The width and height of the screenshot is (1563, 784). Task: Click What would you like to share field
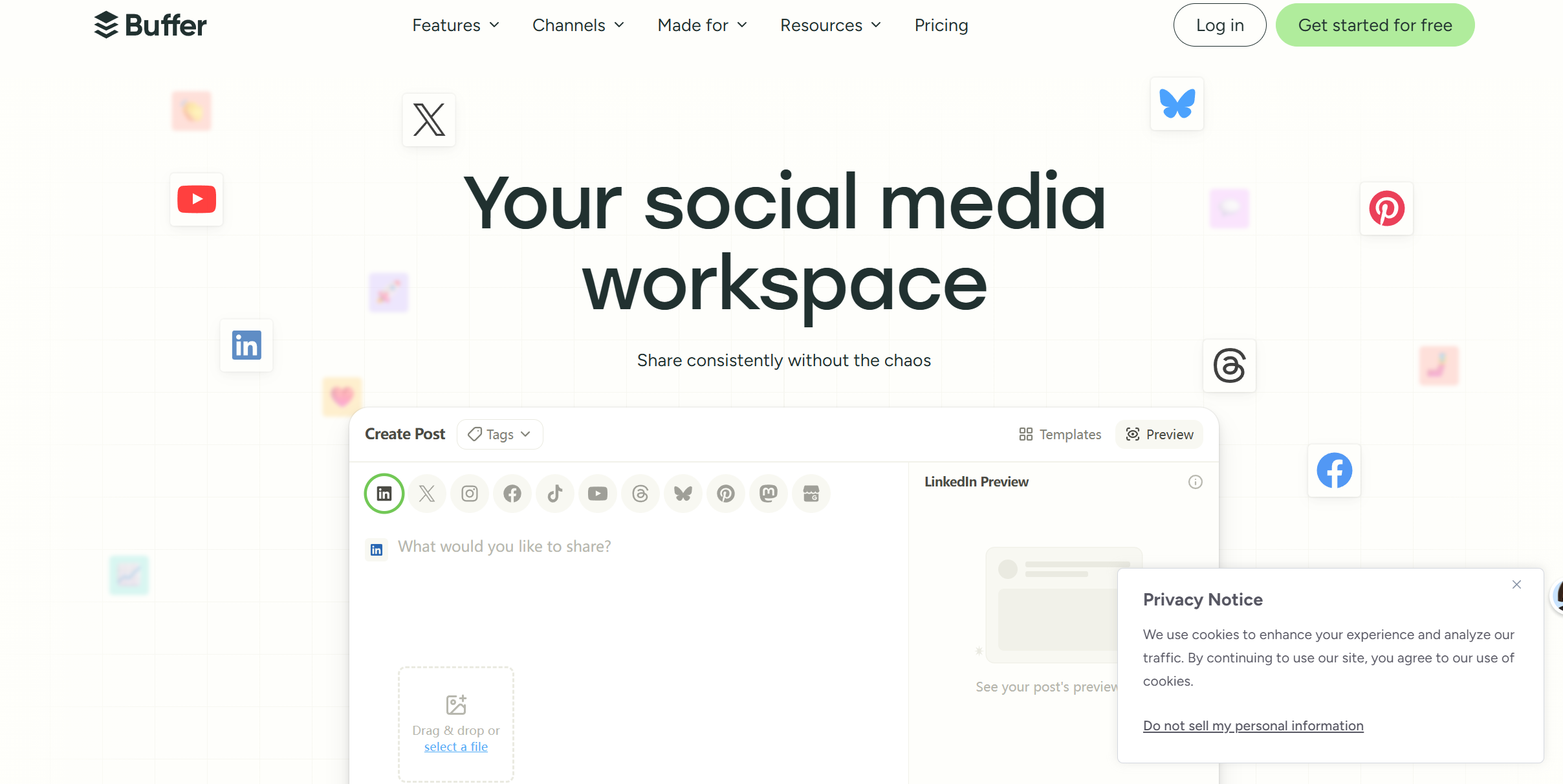504,547
